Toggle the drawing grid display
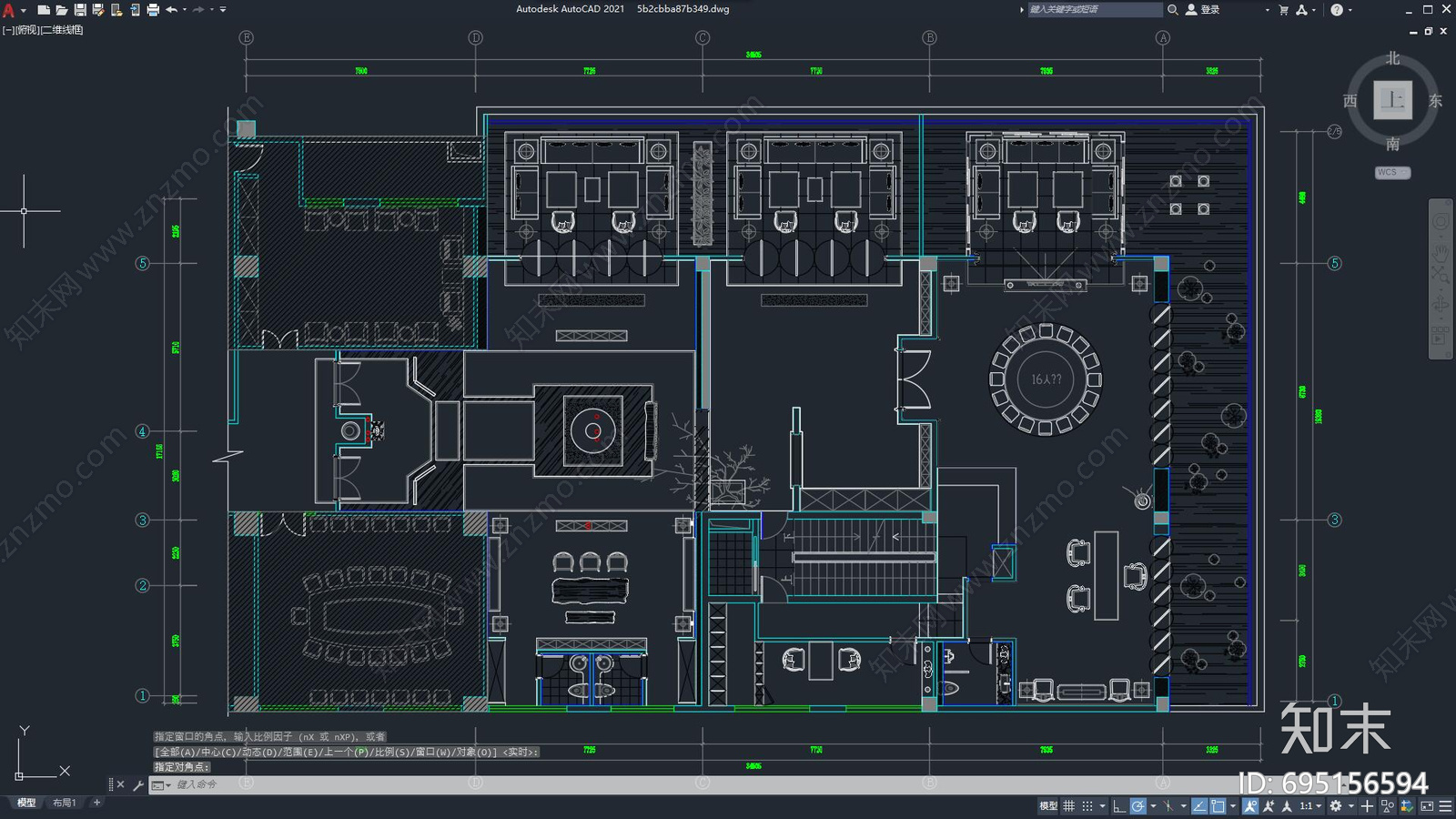The width and height of the screenshot is (1456, 819). coord(1069,806)
